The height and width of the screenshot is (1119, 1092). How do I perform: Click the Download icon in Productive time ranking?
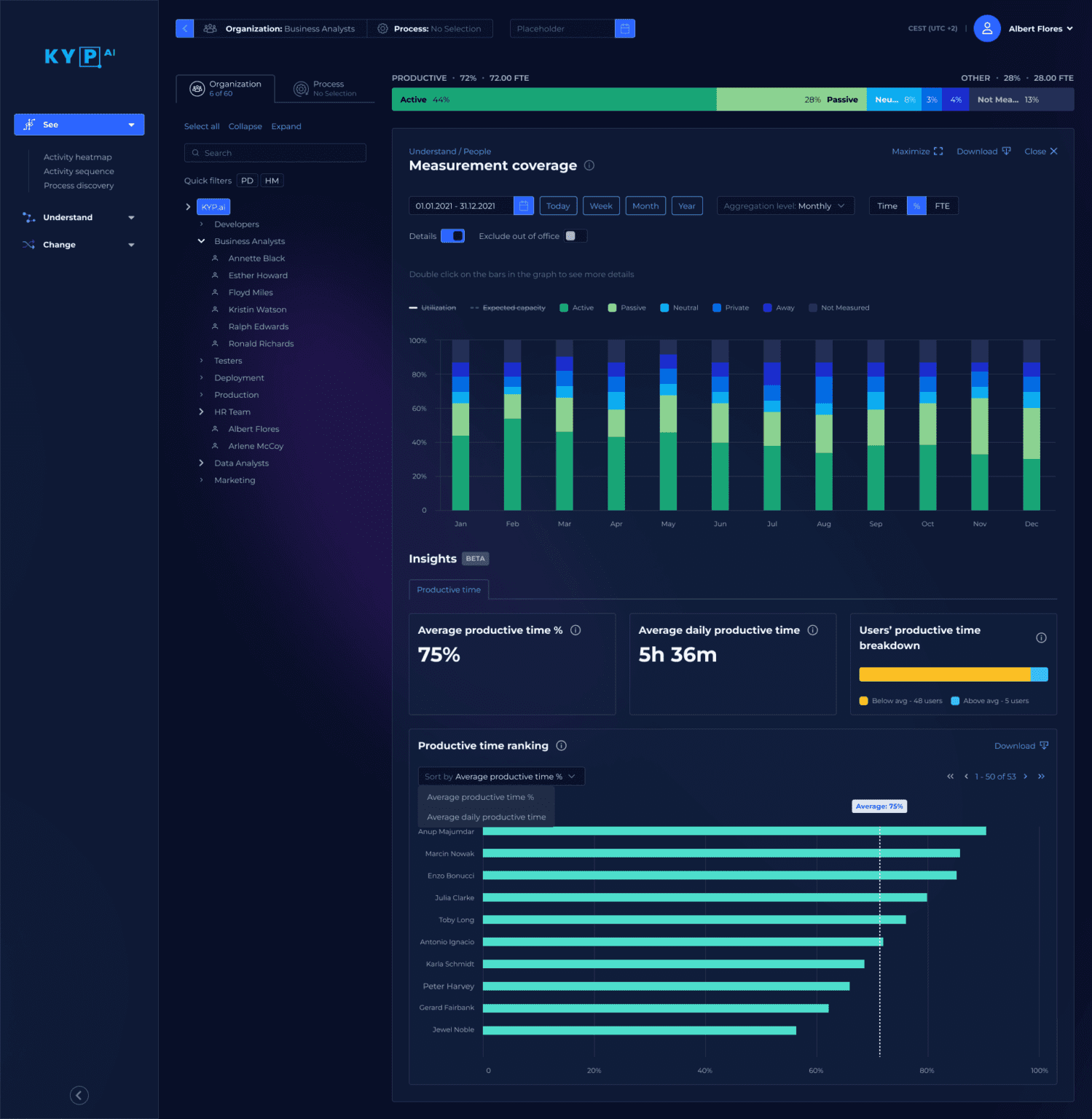point(1045,745)
